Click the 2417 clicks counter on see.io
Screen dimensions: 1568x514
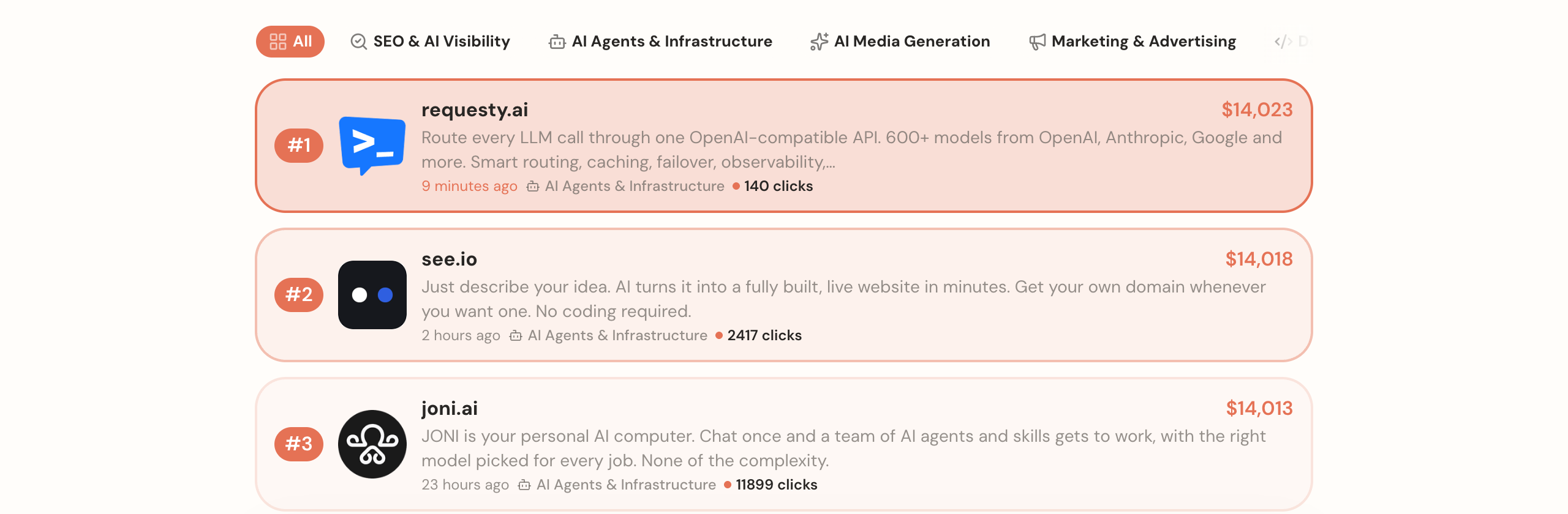click(764, 335)
